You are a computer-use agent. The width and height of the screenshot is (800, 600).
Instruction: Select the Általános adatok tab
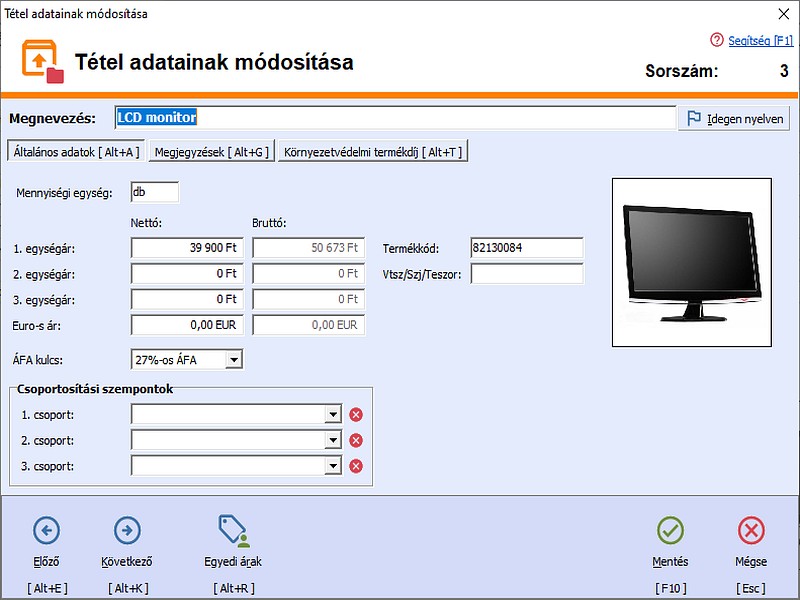(76, 152)
